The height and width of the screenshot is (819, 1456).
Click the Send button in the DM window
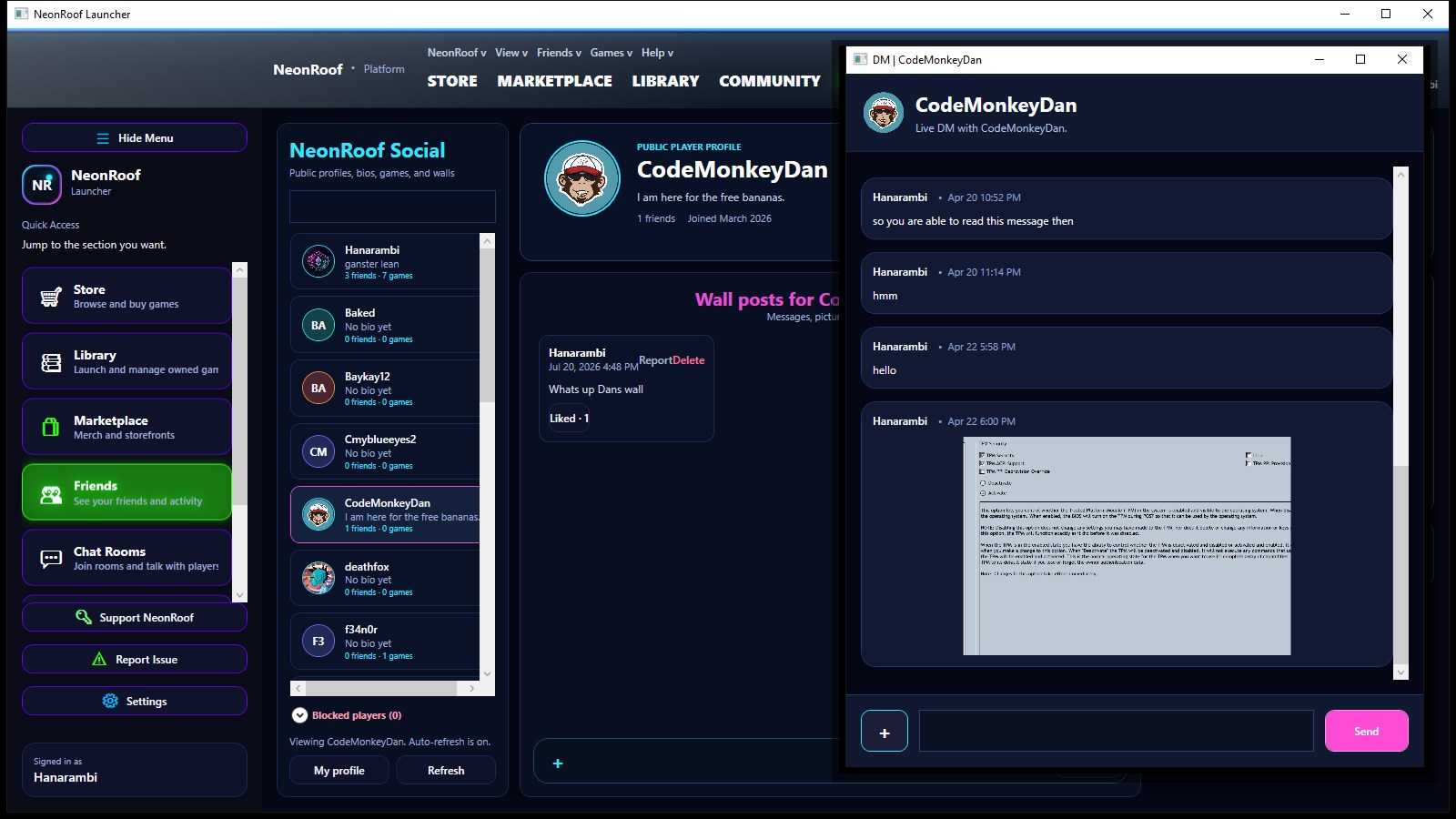click(x=1367, y=731)
